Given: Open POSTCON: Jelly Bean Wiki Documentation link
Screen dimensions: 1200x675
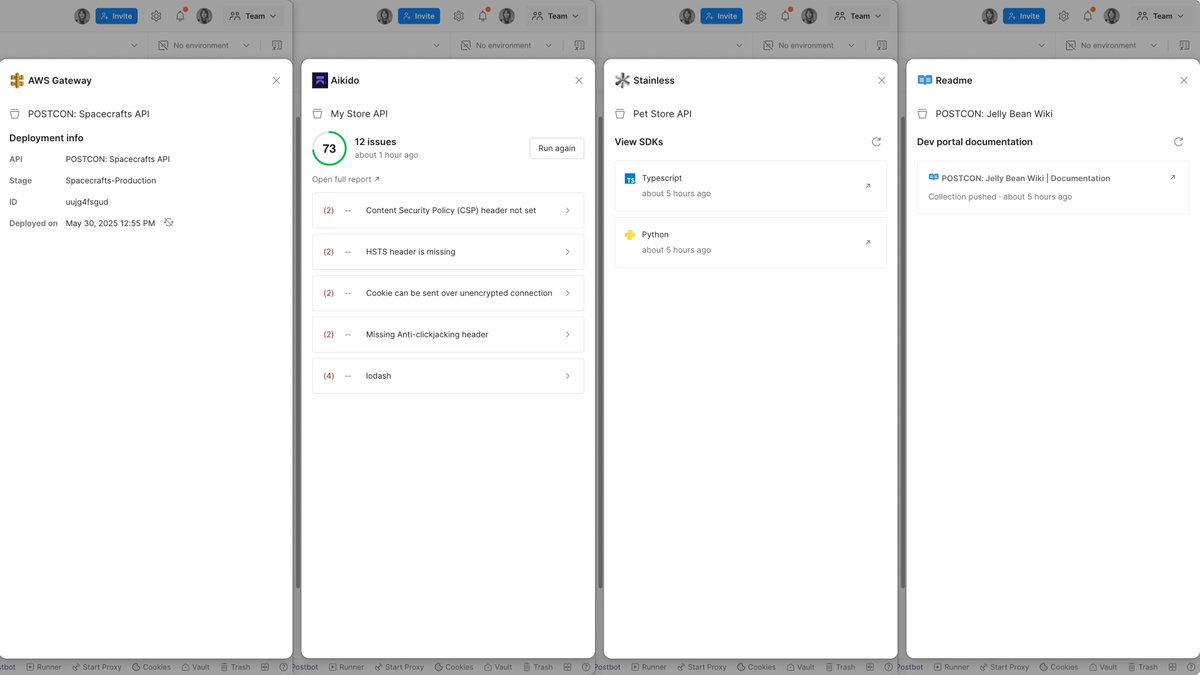Looking at the screenshot, I should point(1026,178).
